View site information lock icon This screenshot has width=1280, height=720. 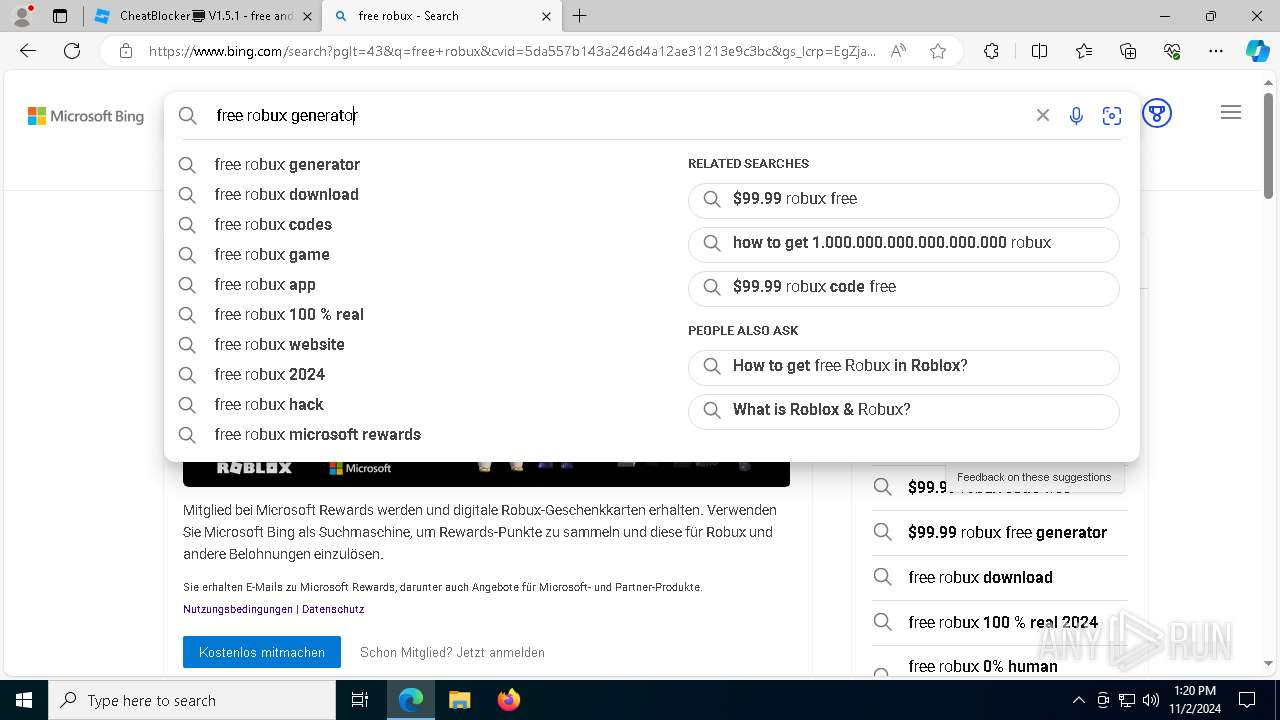126,51
